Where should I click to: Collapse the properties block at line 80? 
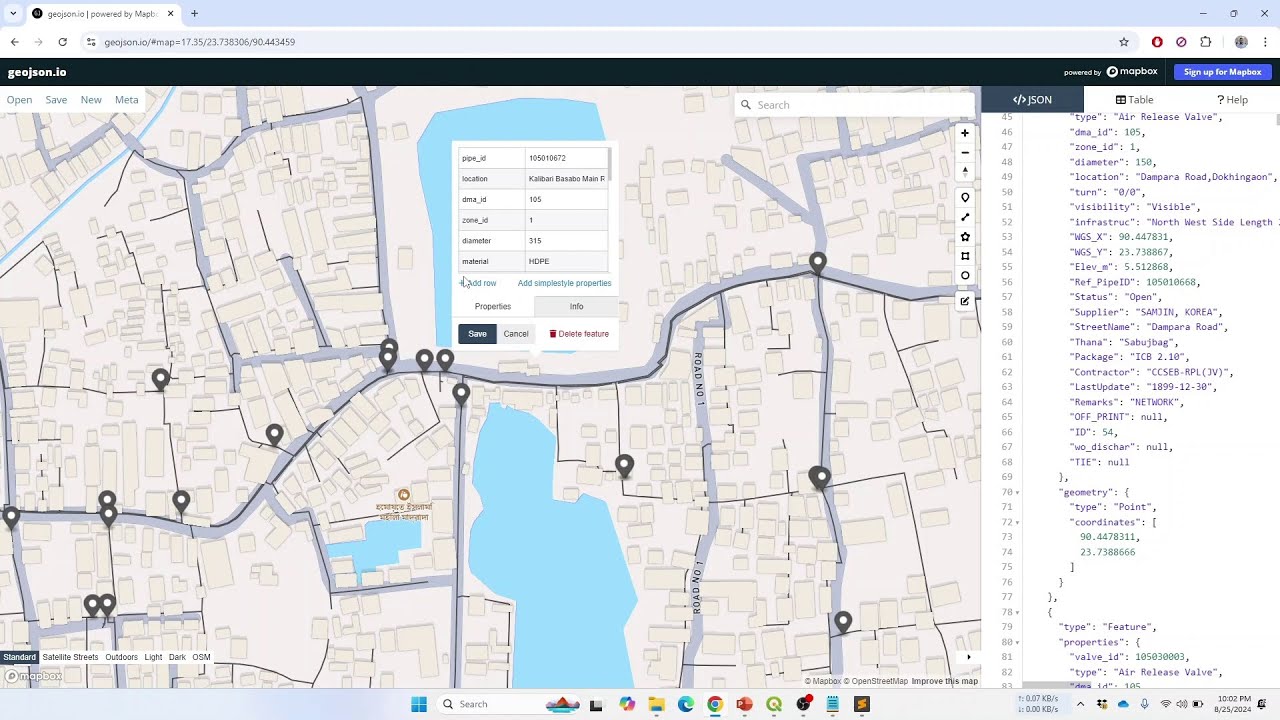coord(1018,643)
